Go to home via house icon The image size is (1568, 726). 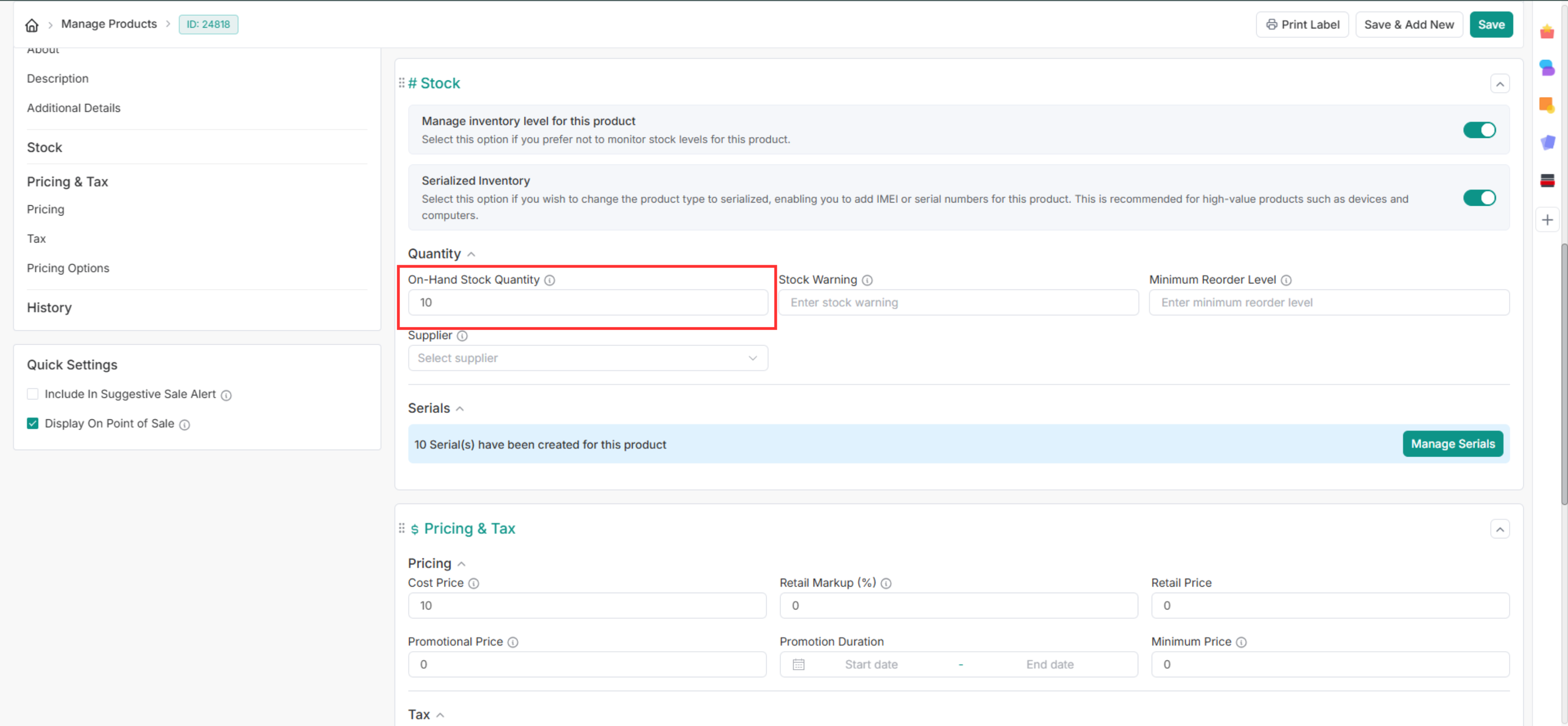32,25
